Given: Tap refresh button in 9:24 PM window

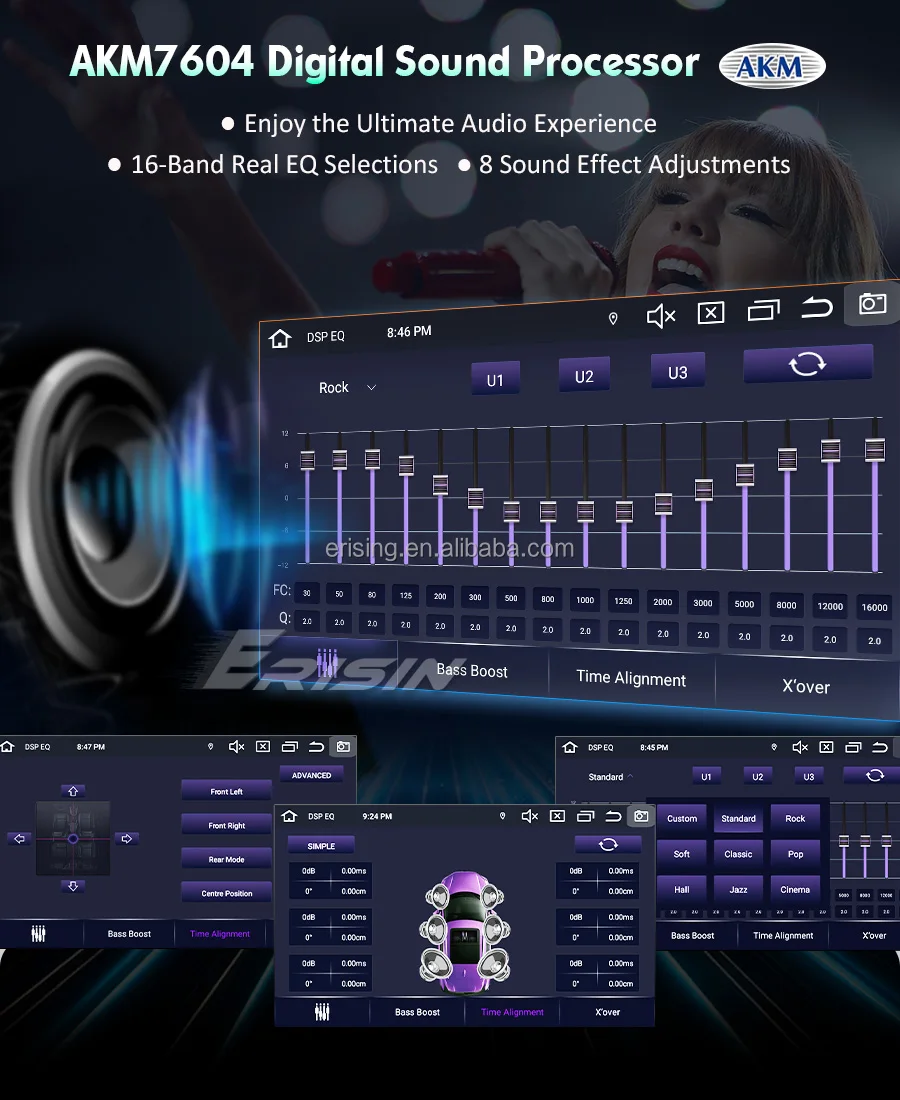Looking at the screenshot, I should (608, 844).
